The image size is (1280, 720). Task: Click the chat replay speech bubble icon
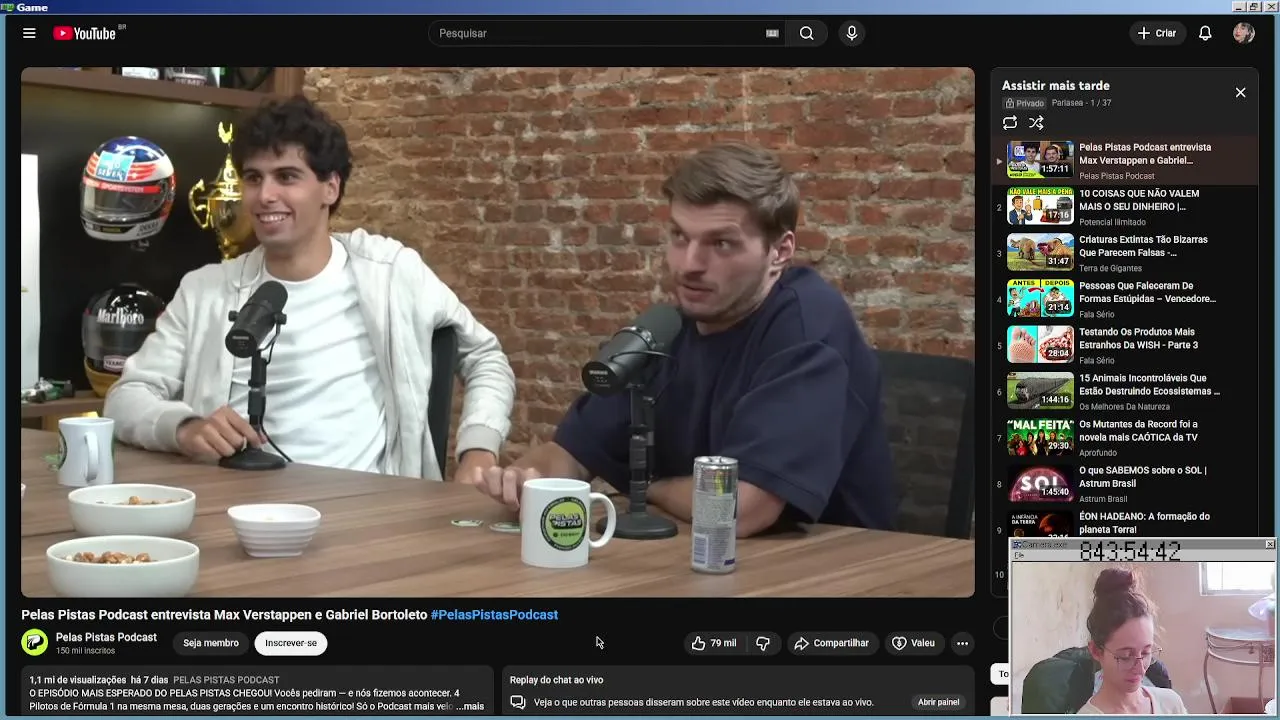click(518, 702)
